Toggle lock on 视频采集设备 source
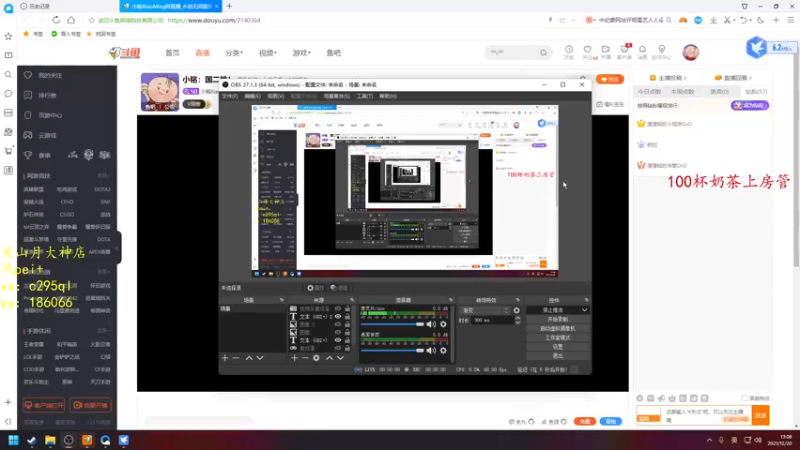 [x=347, y=309]
